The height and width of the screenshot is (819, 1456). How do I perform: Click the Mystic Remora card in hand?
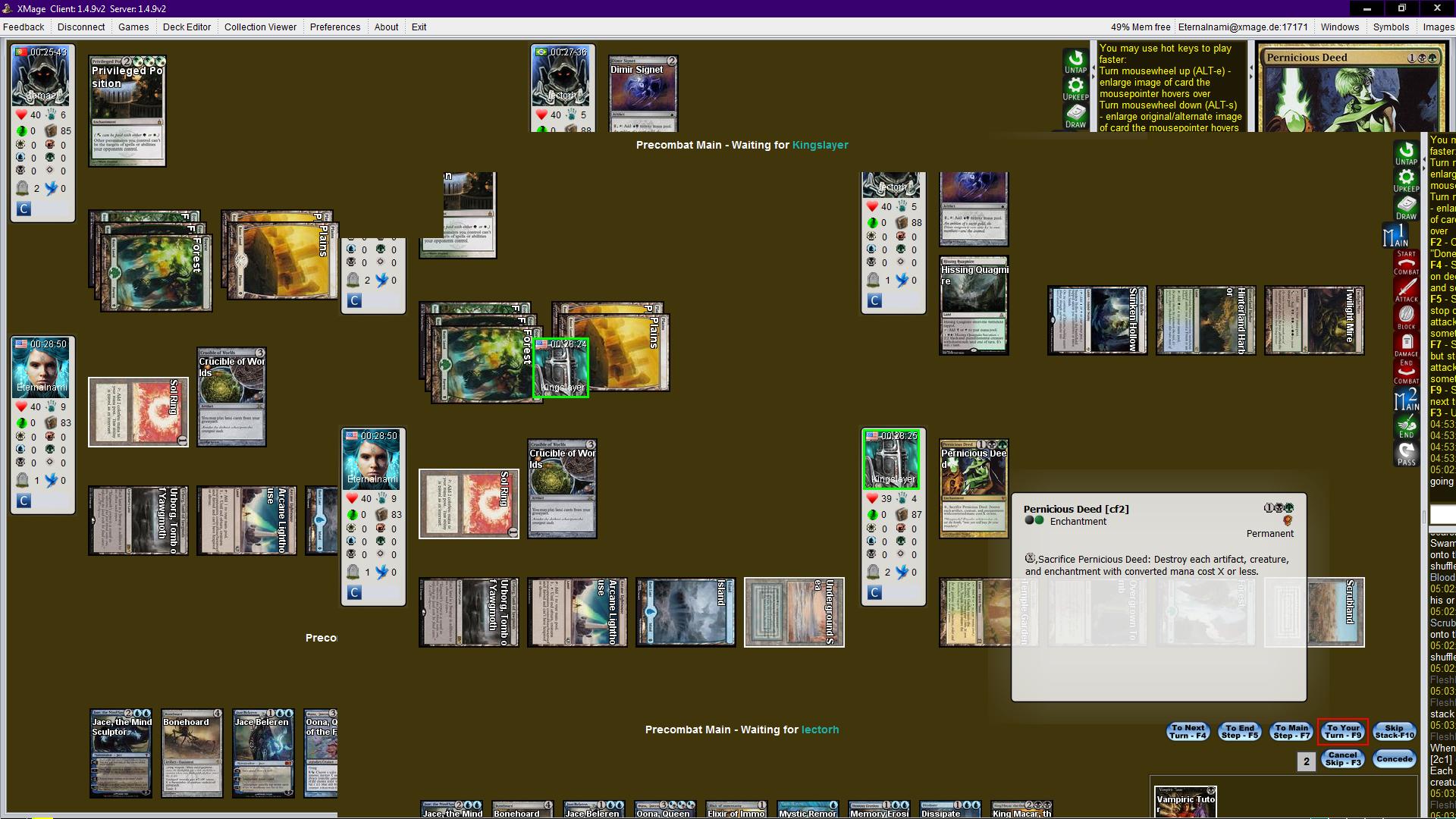tap(807, 809)
